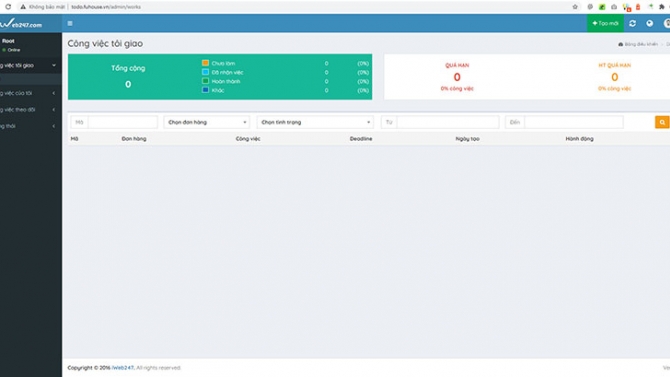Click the Deadline column header
The width and height of the screenshot is (670, 377).
[361, 139]
